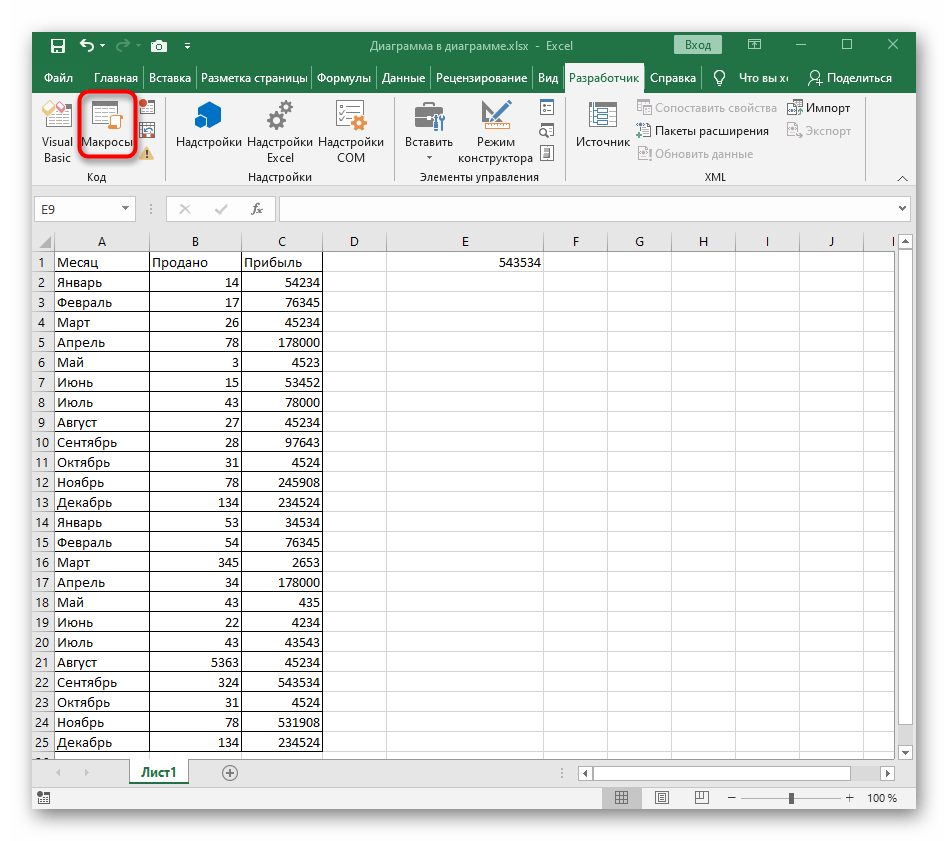The image size is (948, 841).
Task: Click horizontal scrollbar right arrow
Action: click(x=887, y=773)
